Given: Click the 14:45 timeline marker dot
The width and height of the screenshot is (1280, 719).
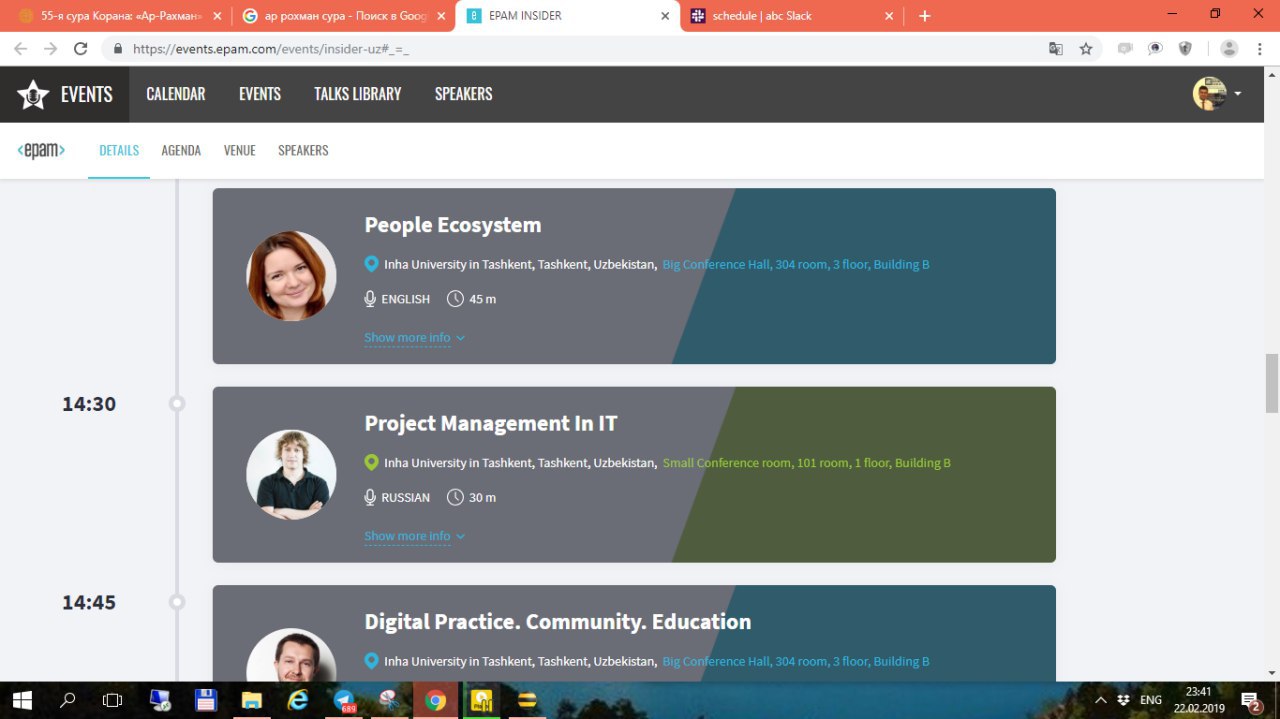Looking at the screenshot, I should 177,602.
